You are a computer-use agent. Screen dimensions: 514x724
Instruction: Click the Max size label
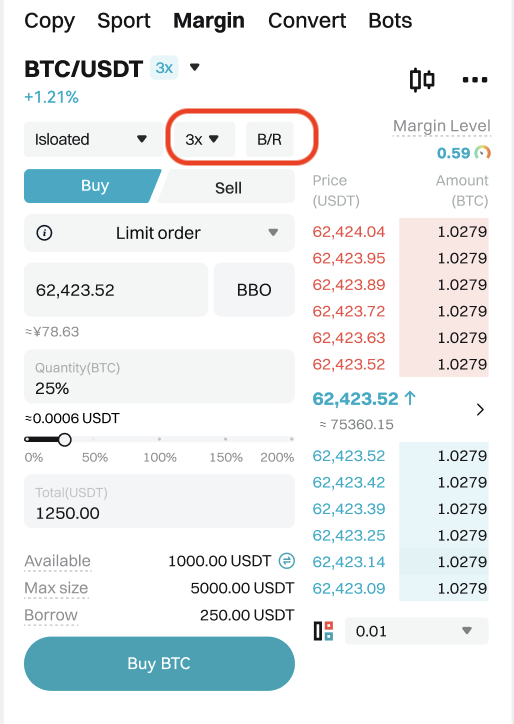(x=56, y=588)
